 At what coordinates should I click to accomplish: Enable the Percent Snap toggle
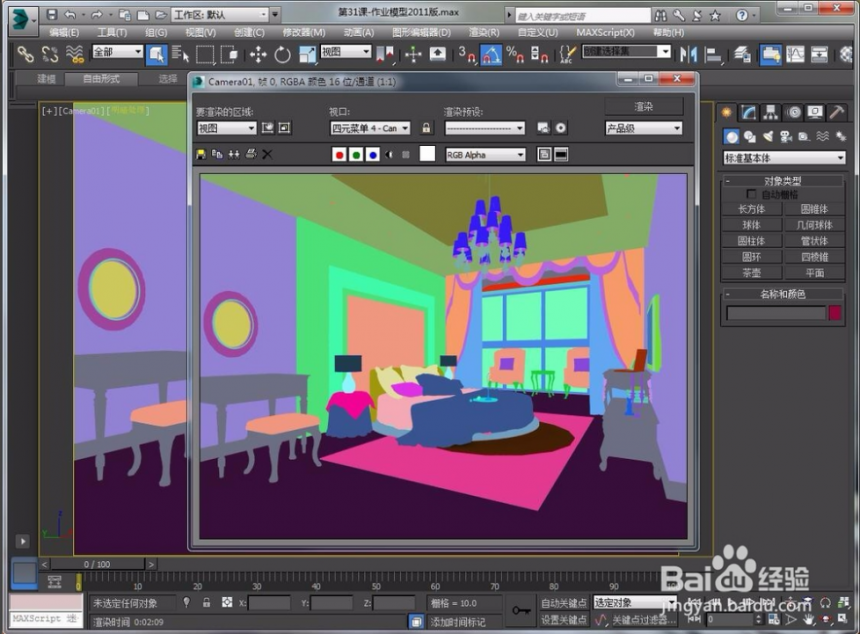coord(515,54)
